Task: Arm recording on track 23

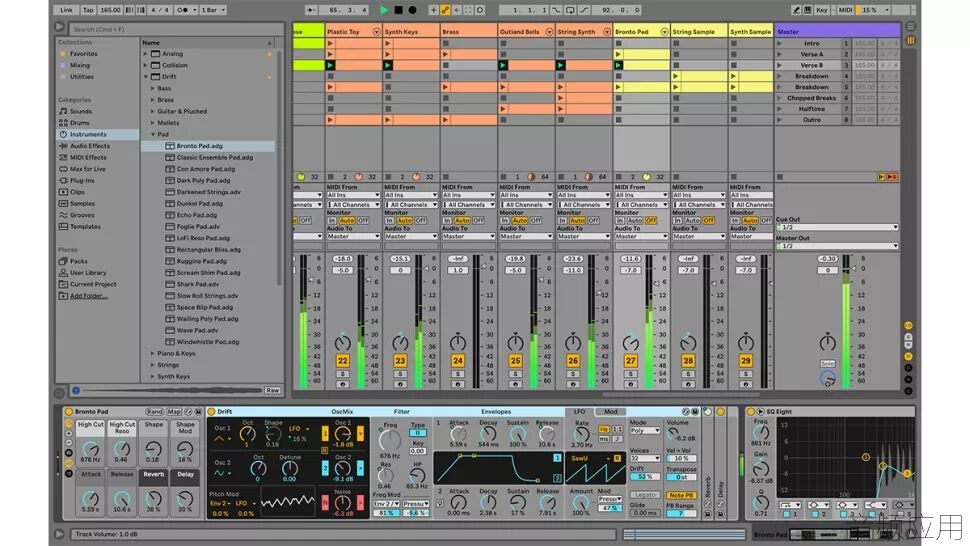Action: [400, 385]
